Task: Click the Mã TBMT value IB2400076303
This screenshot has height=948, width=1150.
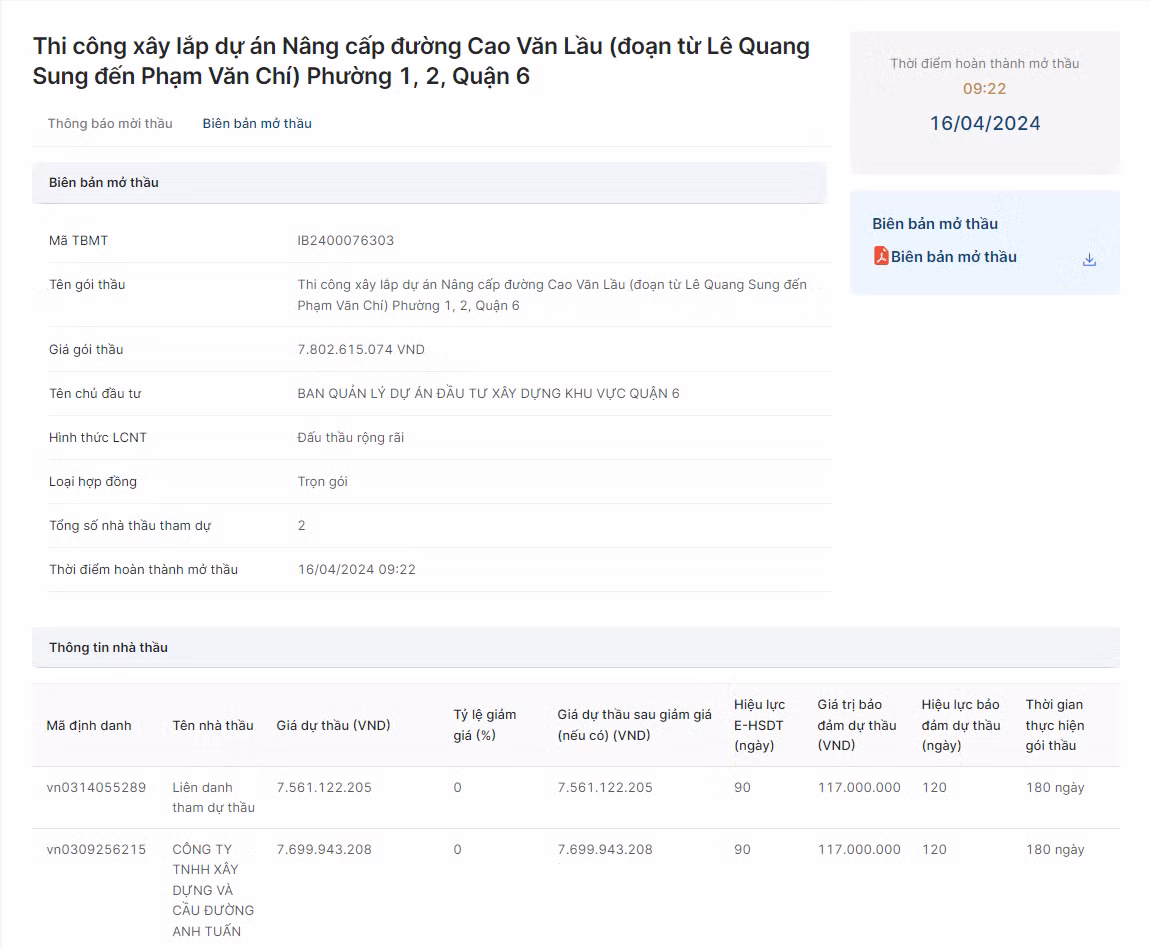Action: (x=346, y=240)
